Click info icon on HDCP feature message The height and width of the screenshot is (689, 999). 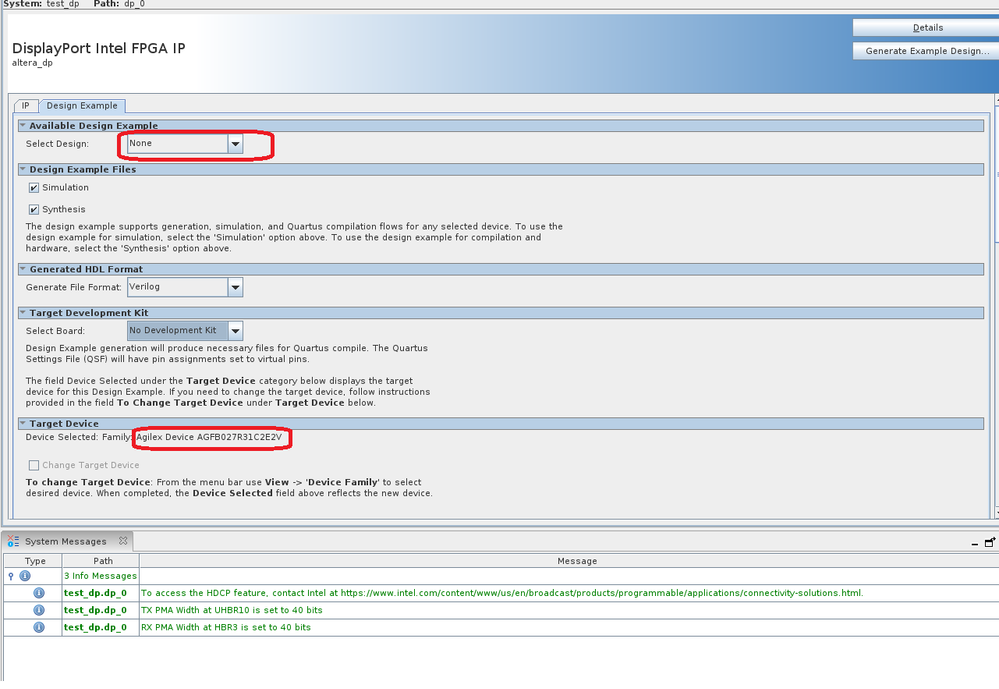tap(39, 593)
